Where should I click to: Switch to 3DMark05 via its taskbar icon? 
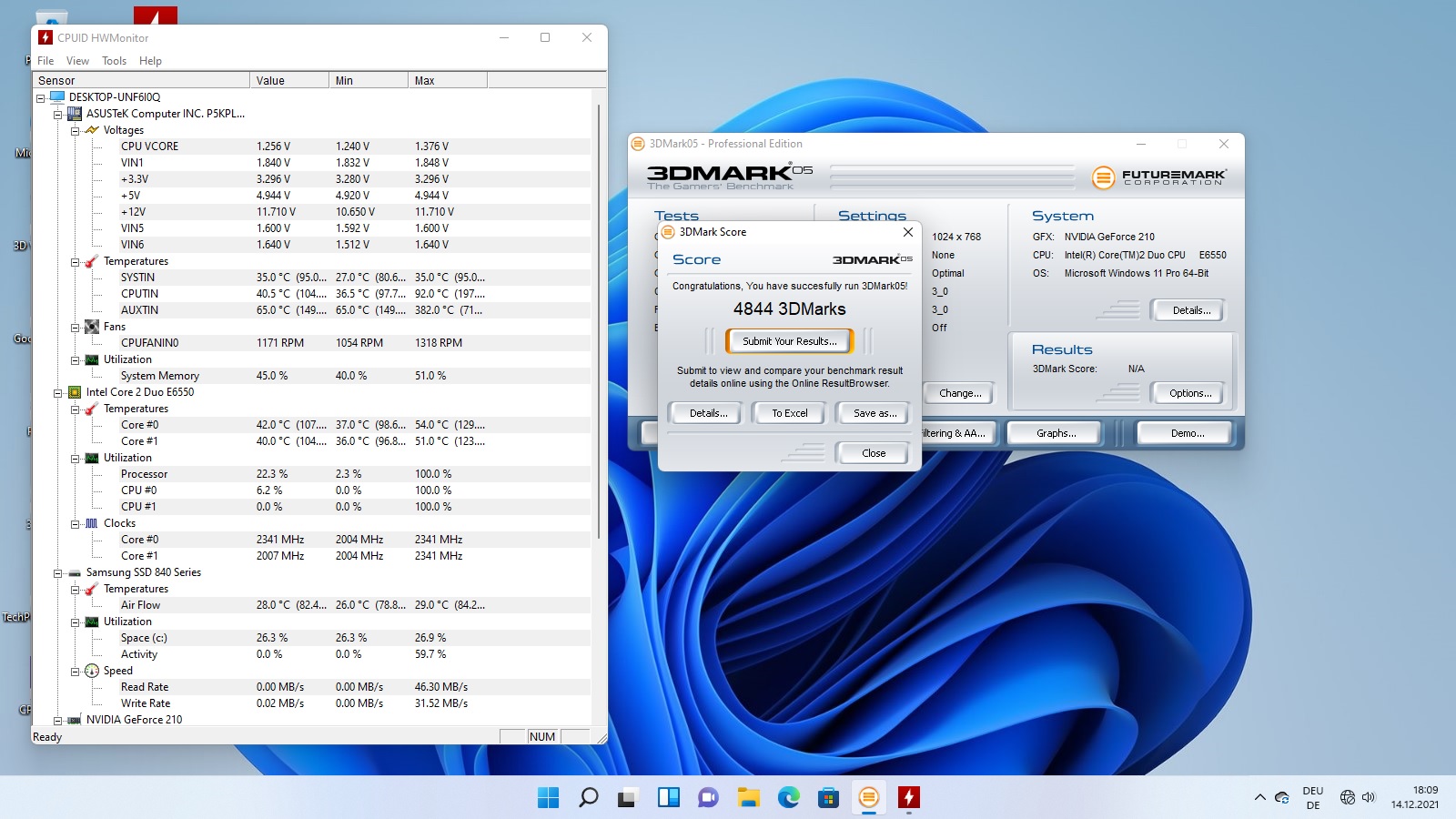tap(869, 798)
